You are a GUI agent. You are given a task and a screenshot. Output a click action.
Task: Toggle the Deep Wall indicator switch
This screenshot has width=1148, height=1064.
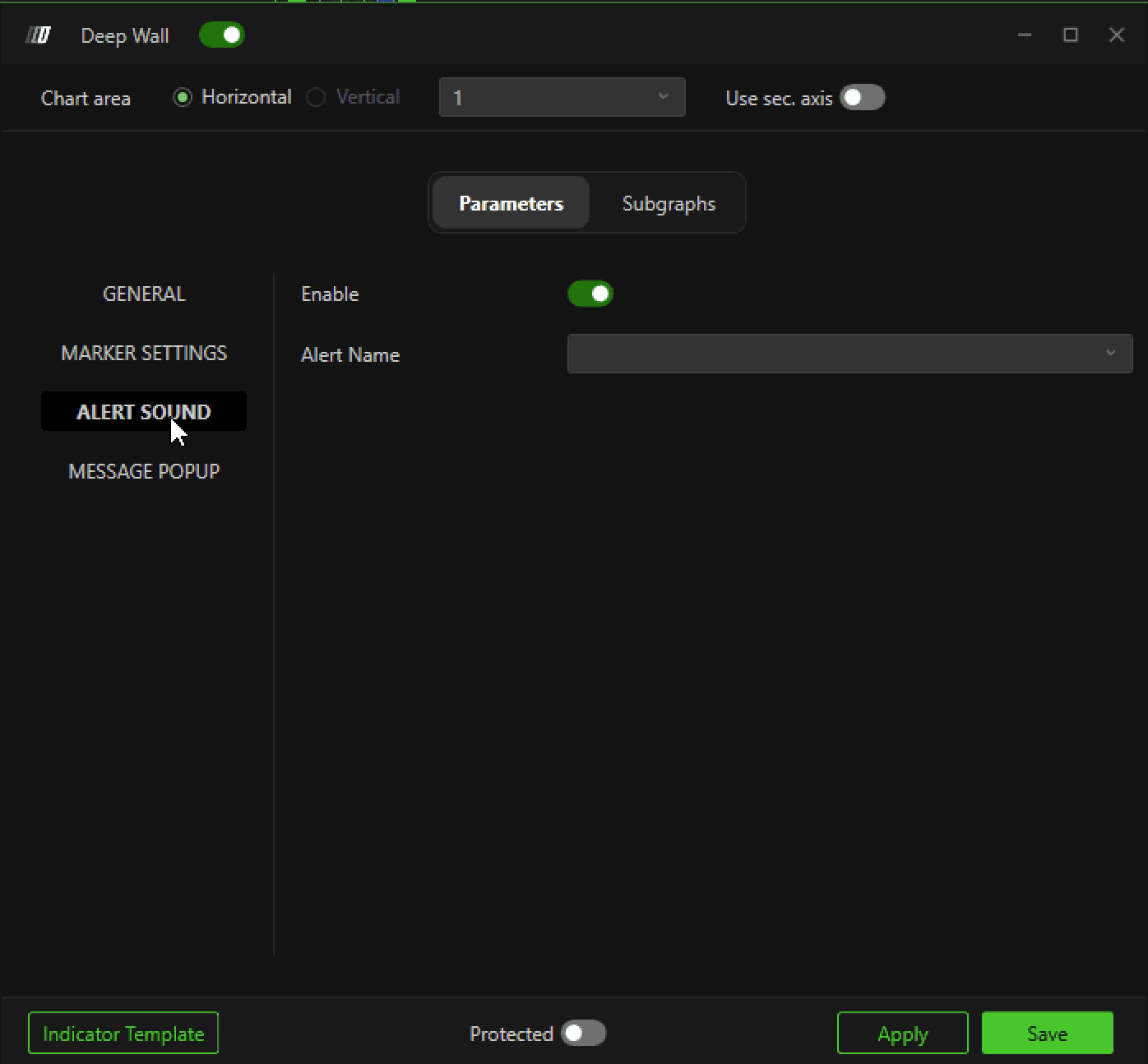(x=222, y=35)
